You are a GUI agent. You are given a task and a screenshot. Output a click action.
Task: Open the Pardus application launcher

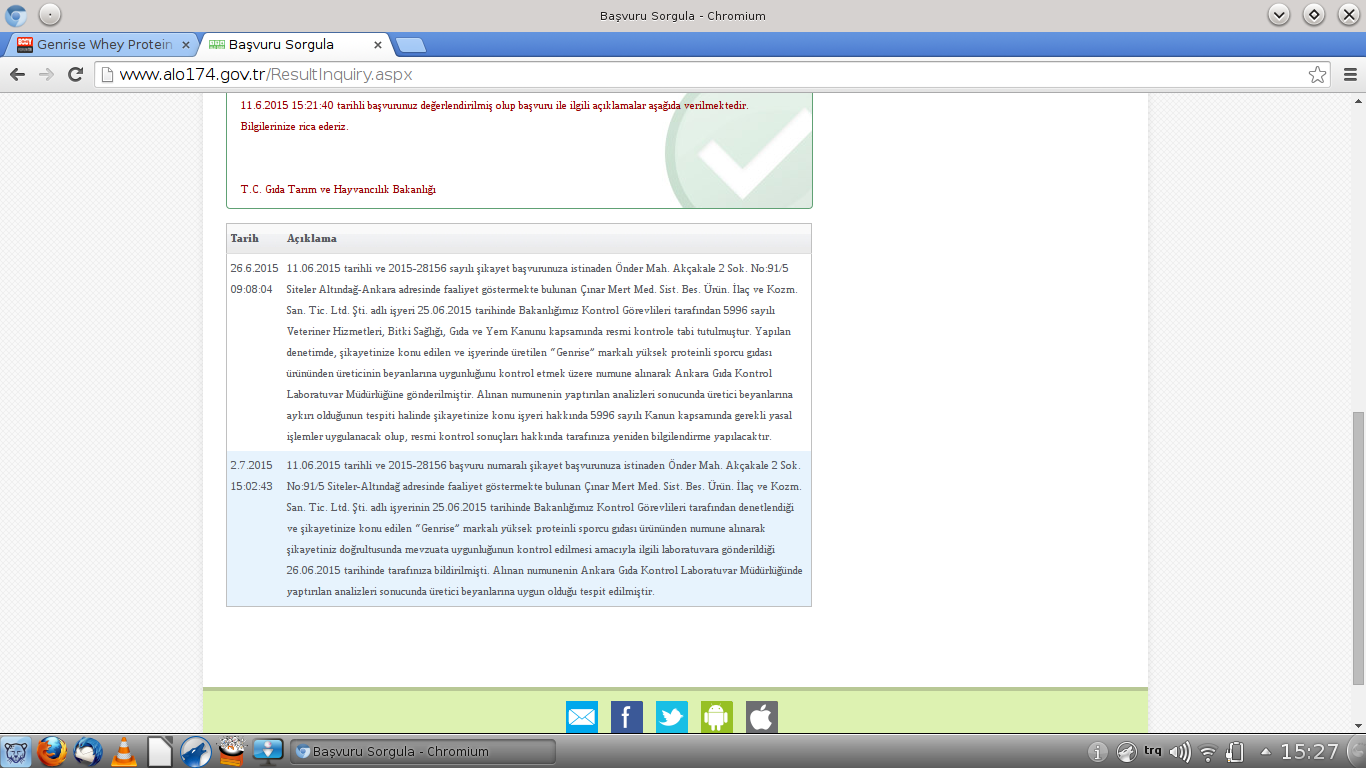pos(16,751)
